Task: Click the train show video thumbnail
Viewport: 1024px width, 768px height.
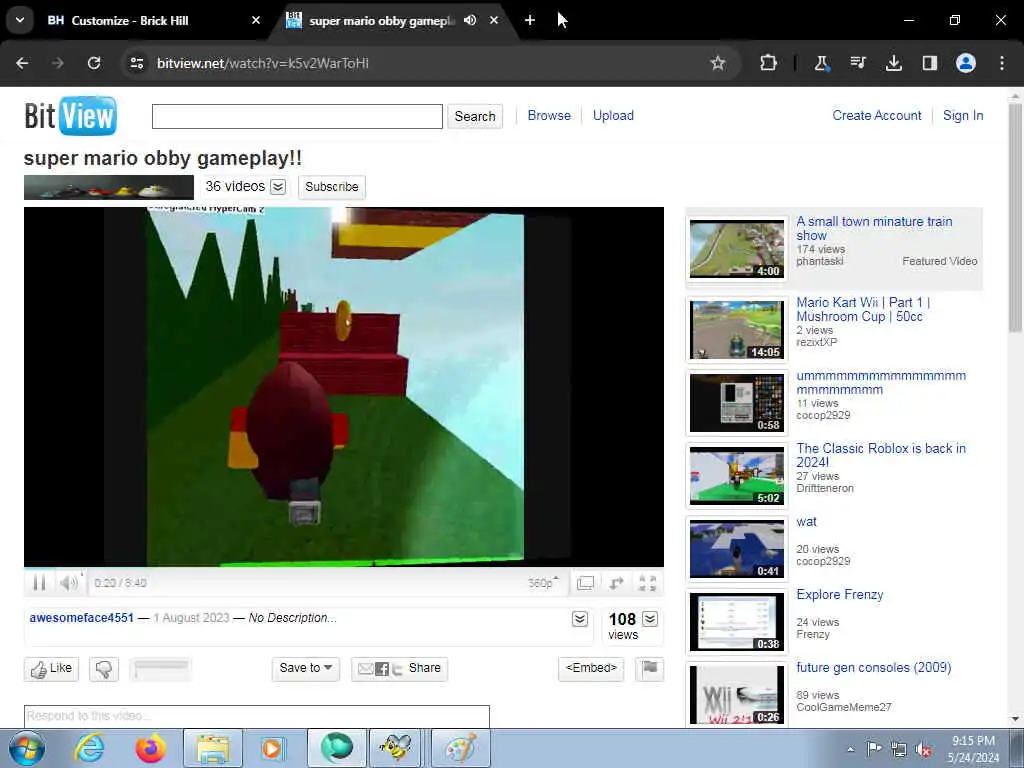Action: pos(737,249)
